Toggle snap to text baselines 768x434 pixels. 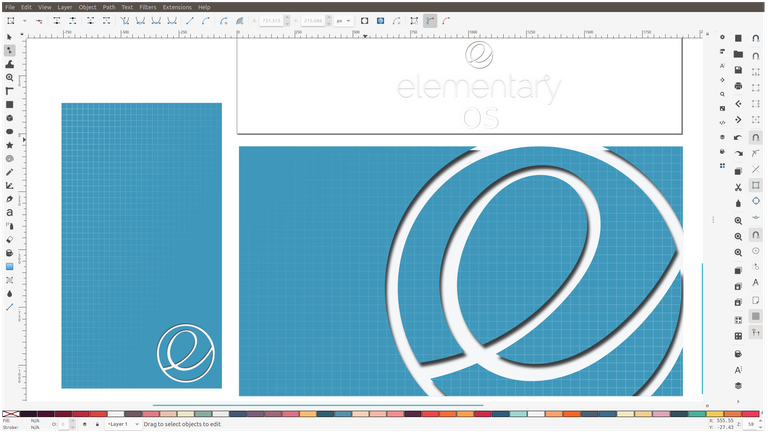[756, 283]
